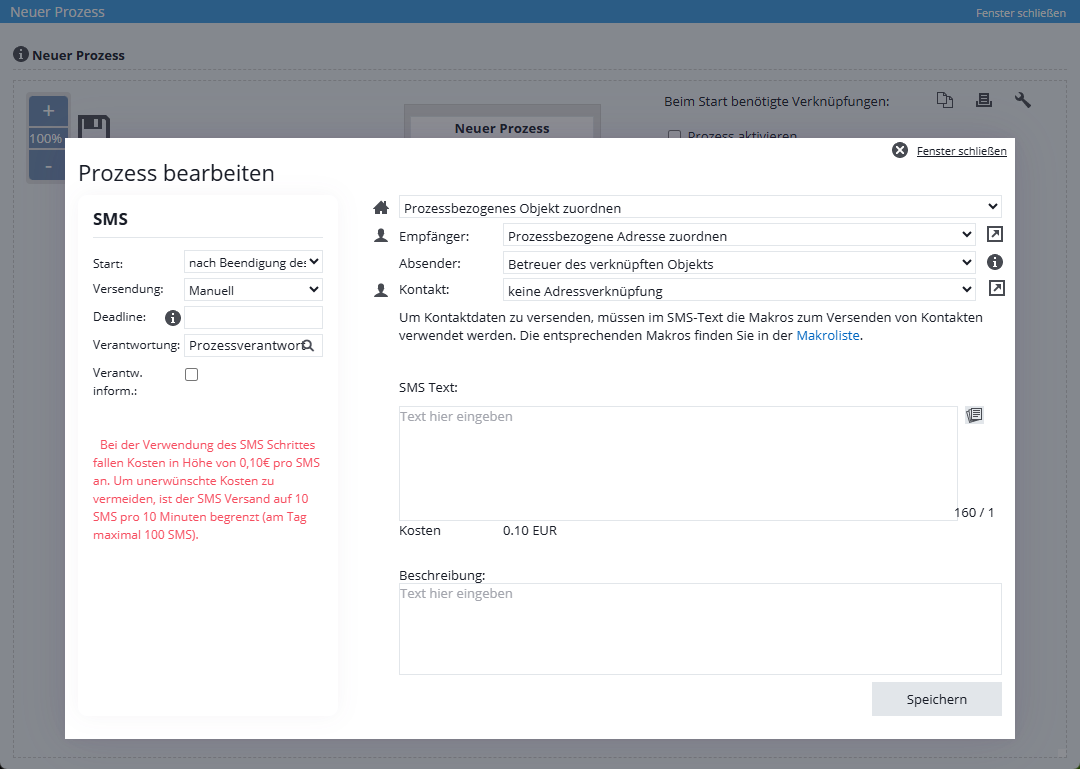Expand the Start dropdown
The height and width of the screenshot is (769, 1080).
pyautogui.click(x=253, y=262)
